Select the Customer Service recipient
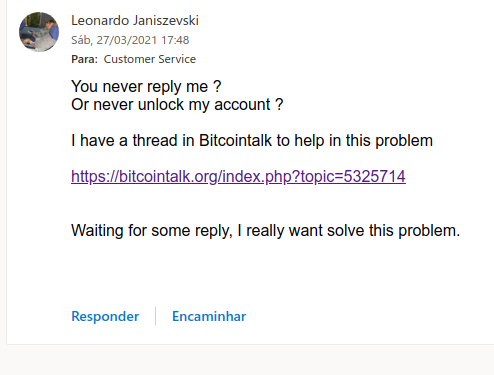 pos(150,59)
